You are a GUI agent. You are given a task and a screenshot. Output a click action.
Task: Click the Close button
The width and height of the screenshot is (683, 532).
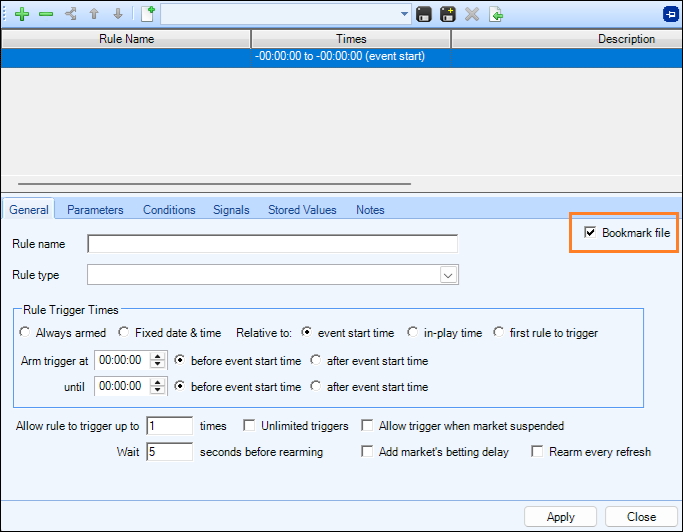(x=641, y=517)
